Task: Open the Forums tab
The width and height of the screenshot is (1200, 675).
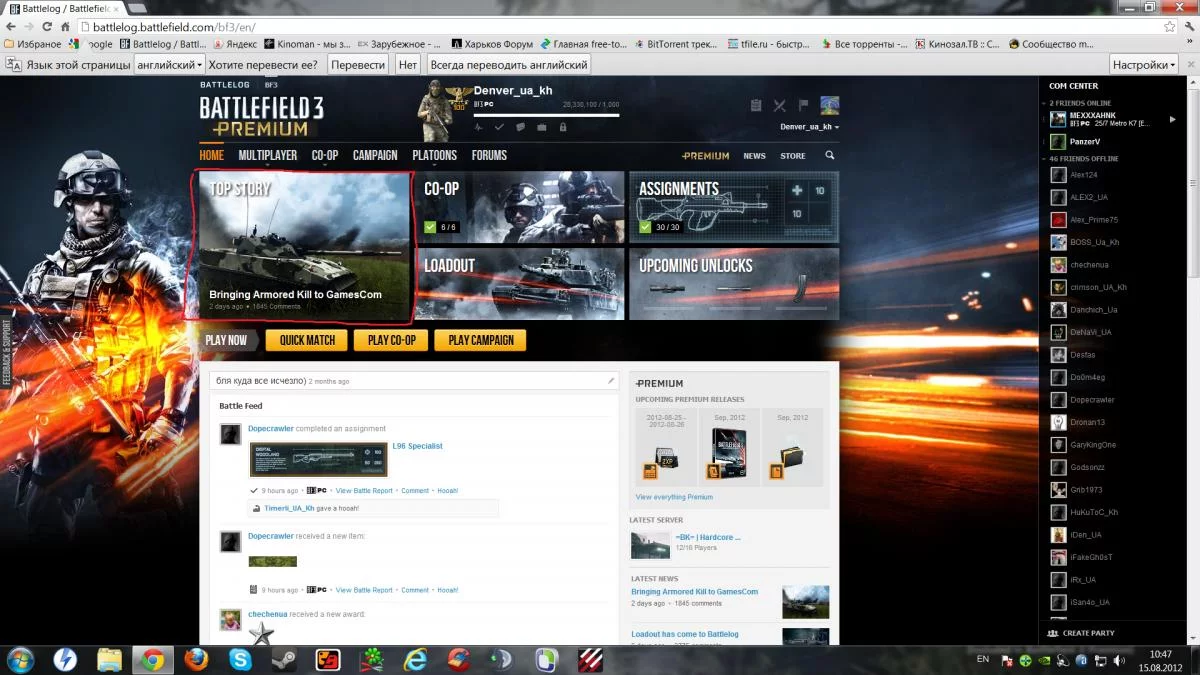Action: click(489, 156)
